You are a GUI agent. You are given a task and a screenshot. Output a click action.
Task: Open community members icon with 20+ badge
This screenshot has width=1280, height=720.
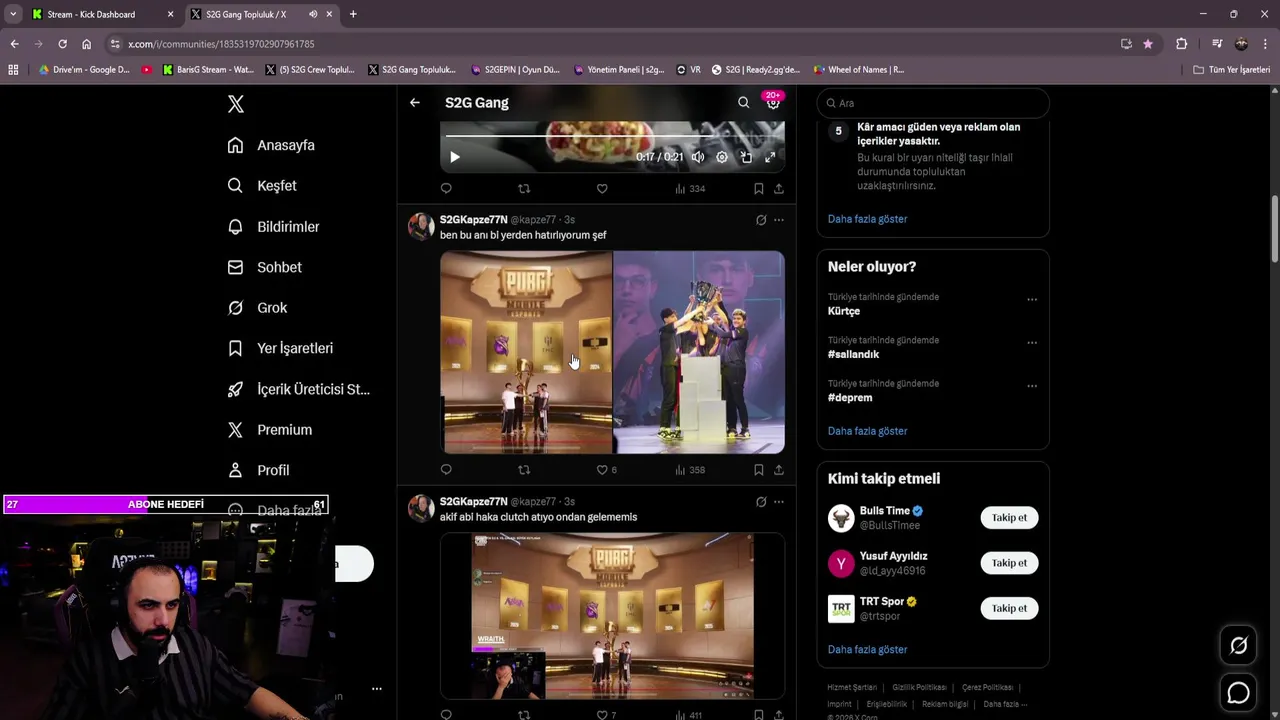773,102
